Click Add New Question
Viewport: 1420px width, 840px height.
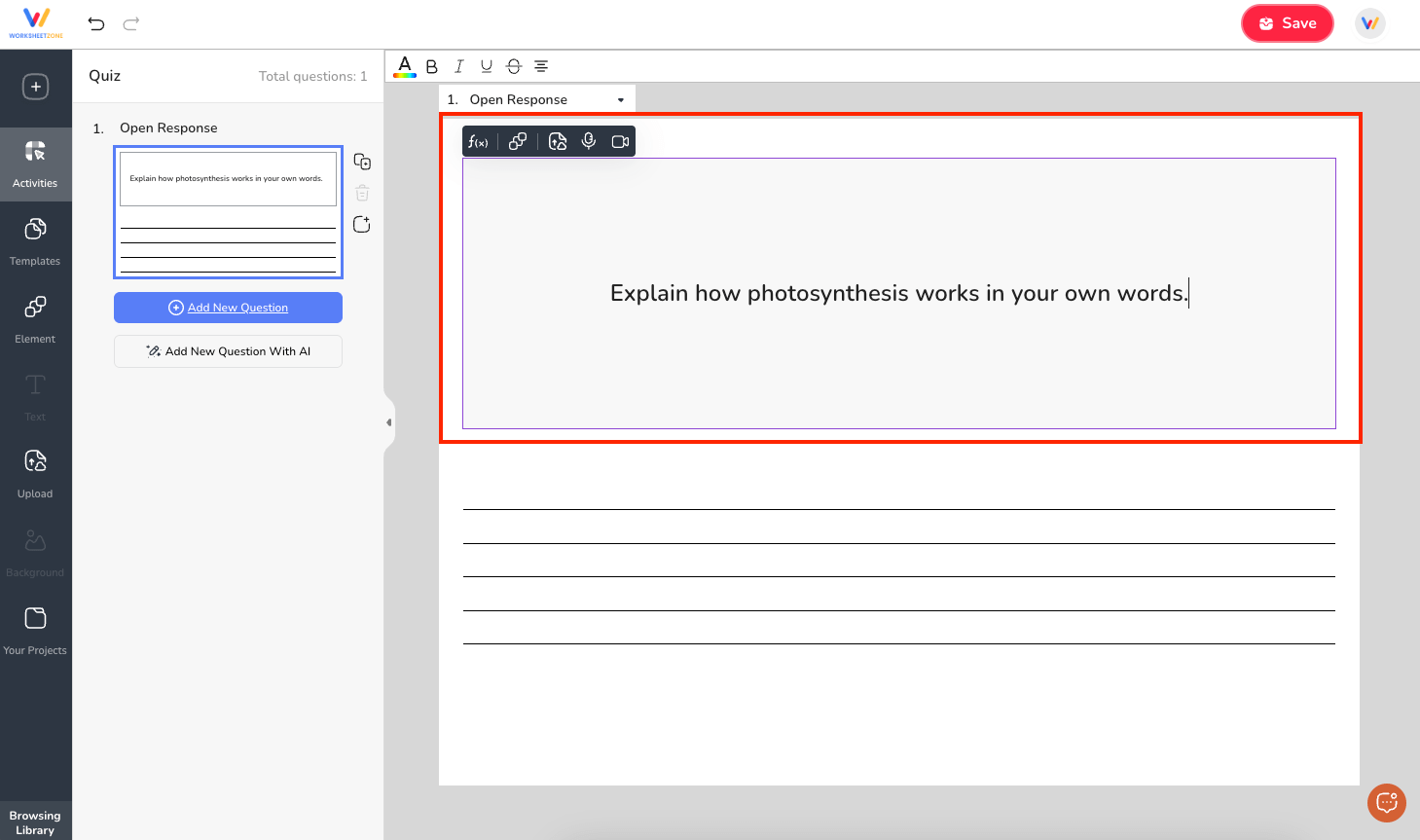tap(228, 307)
